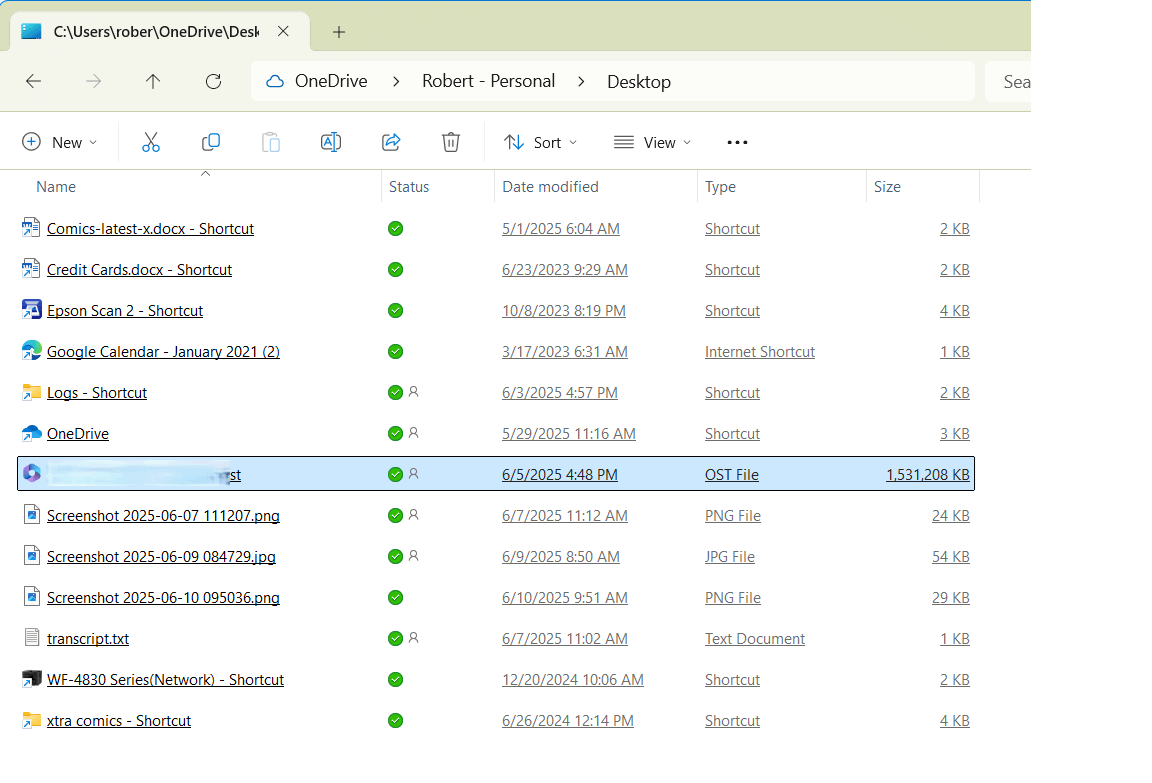Click the Paste clipboard icon
The width and height of the screenshot is (1152, 783).
click(271, 142)
